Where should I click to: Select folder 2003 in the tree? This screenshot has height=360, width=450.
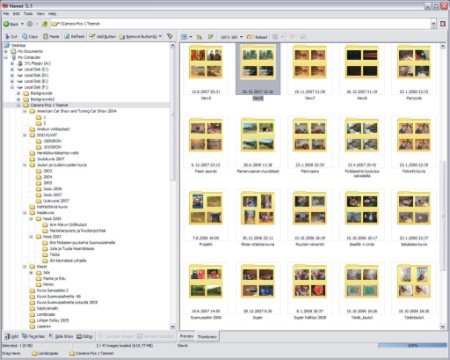click(x=48, y=171)
